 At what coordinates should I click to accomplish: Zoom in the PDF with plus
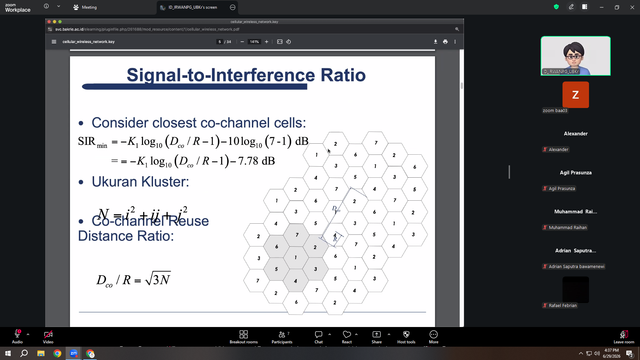[267, 42]
